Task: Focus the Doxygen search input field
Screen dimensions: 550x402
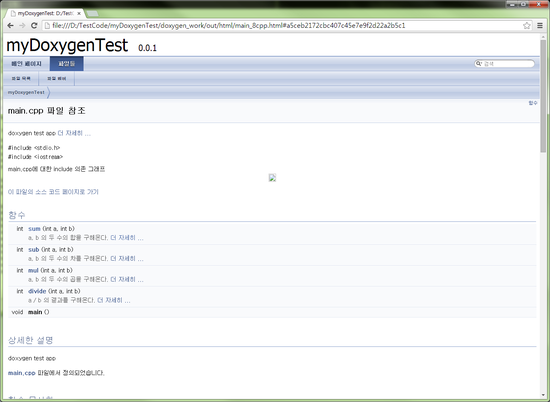Action: point(508,64)
